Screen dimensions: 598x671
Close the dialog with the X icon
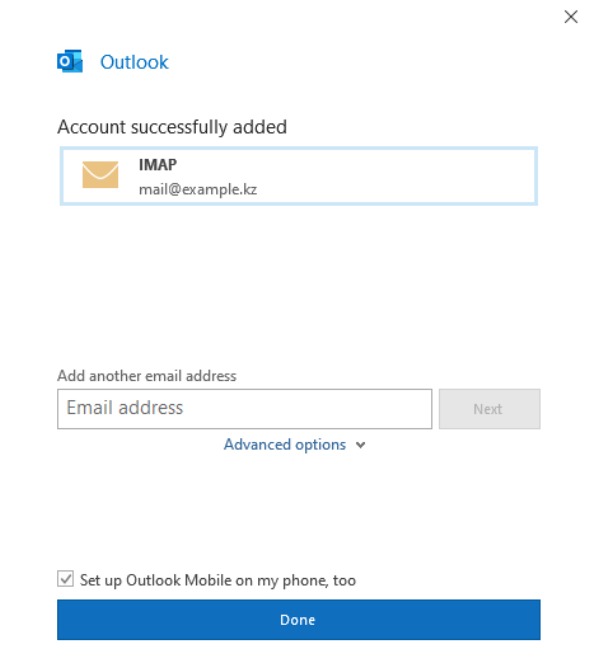click(x=571, y=17)
